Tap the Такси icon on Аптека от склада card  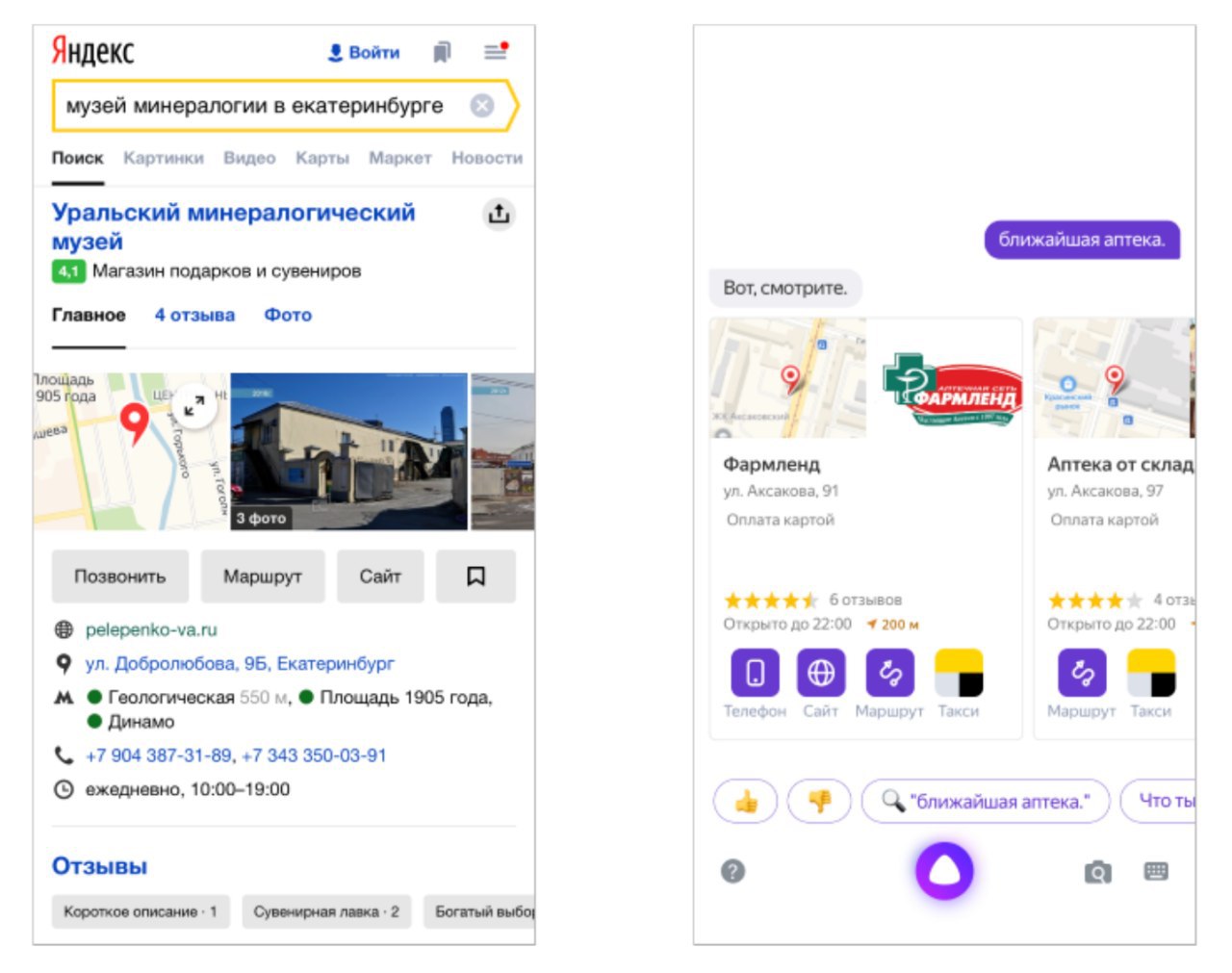1151,672
